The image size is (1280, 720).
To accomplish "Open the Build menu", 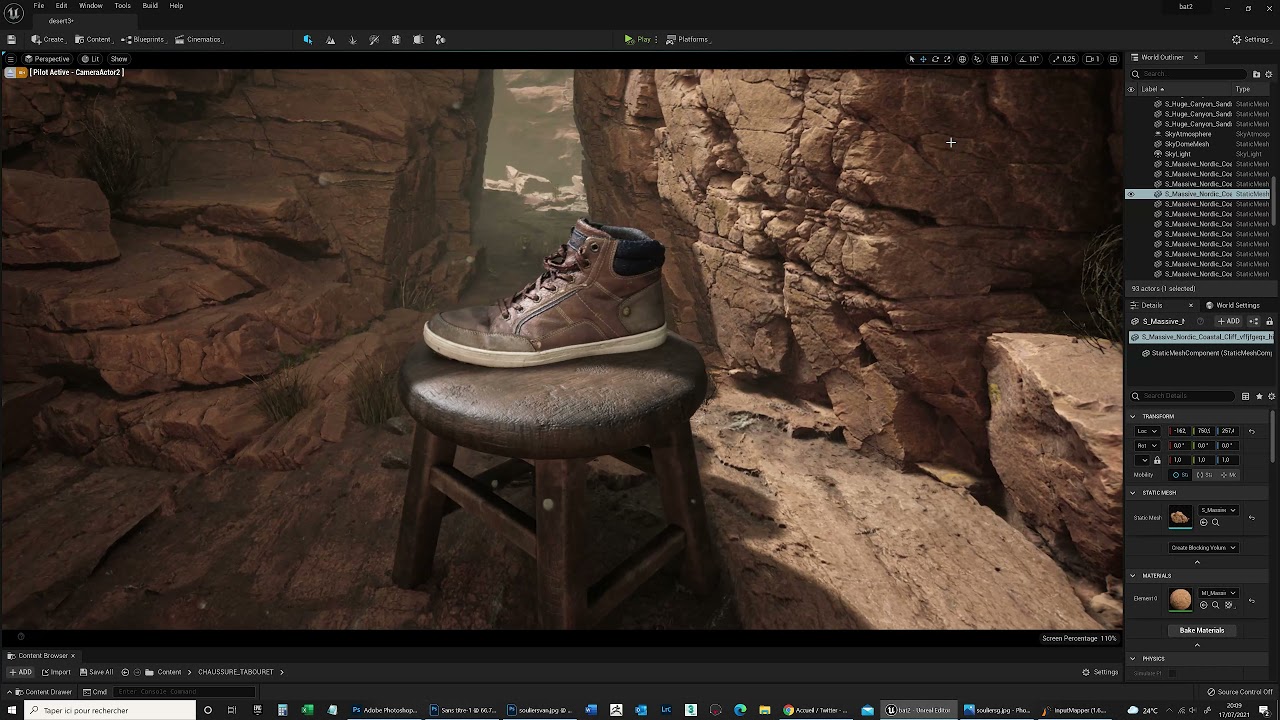I will 150,6.
